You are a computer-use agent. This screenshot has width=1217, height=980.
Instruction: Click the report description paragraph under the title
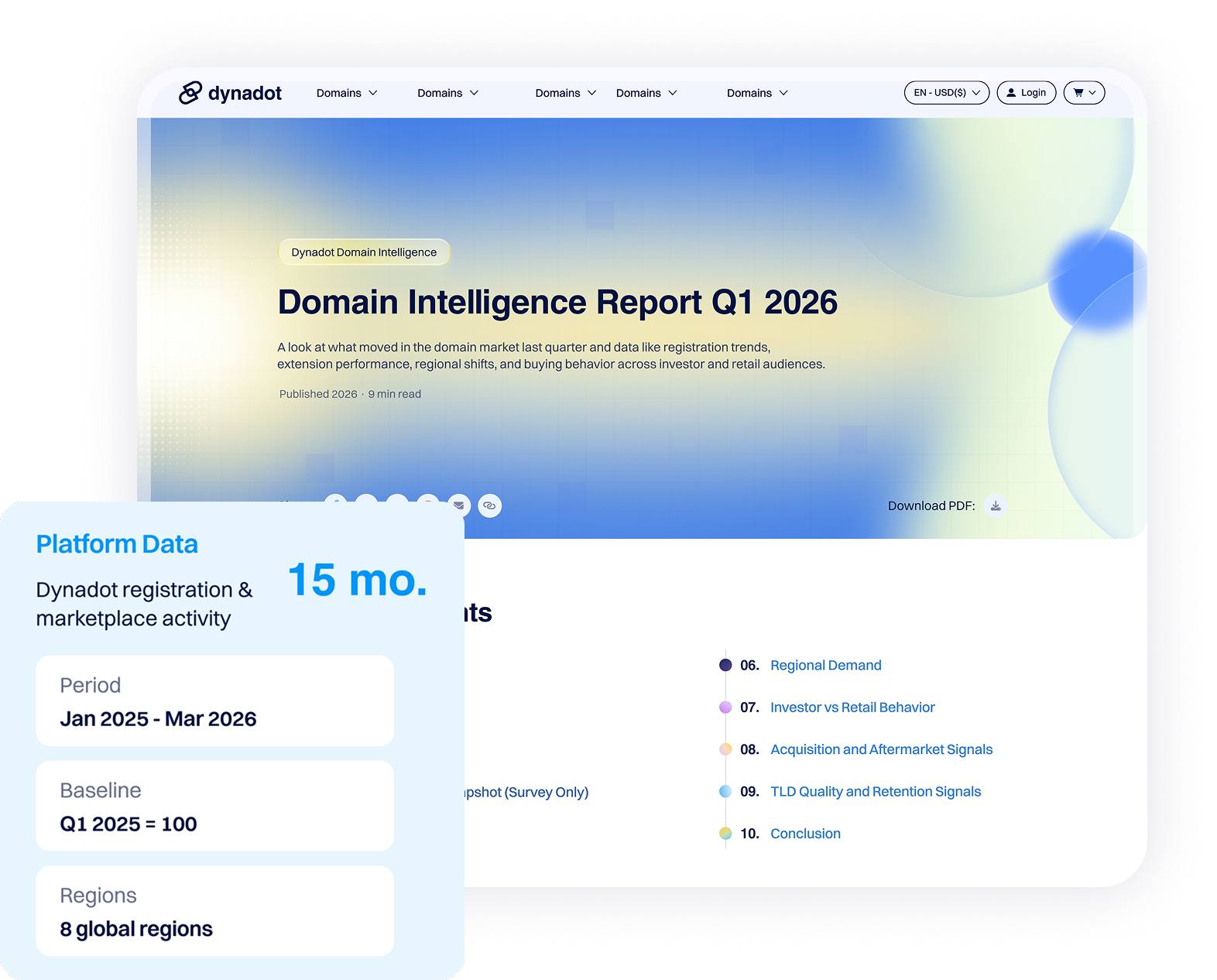[x=551, y=355]
